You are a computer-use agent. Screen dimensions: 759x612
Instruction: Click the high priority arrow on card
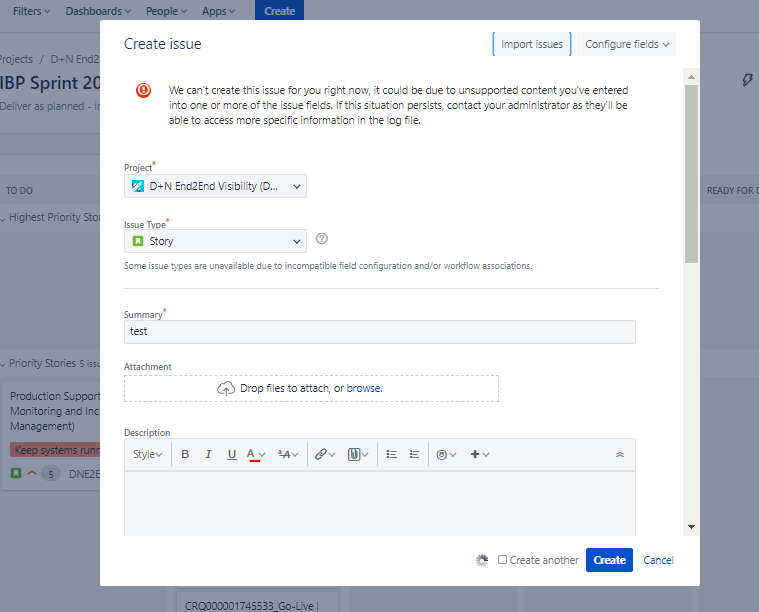pos(32,473)
